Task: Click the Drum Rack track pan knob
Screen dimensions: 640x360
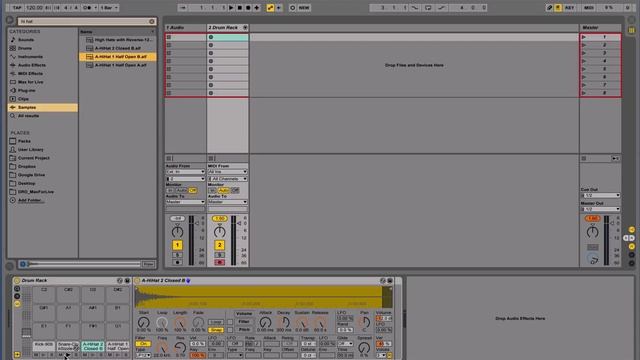Action: (x=219, y=232)
